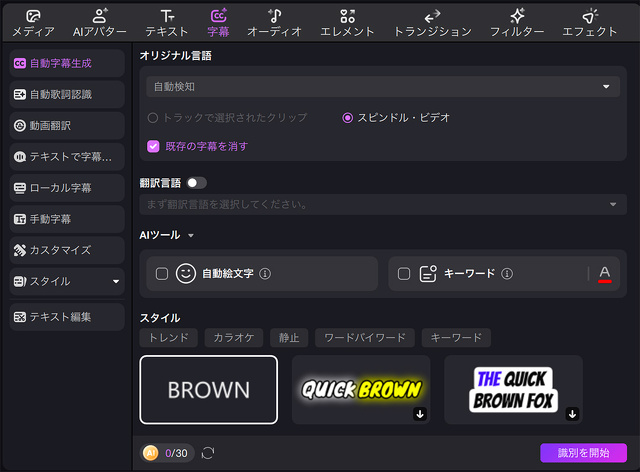Enable the キーワード checkbox

404,274
